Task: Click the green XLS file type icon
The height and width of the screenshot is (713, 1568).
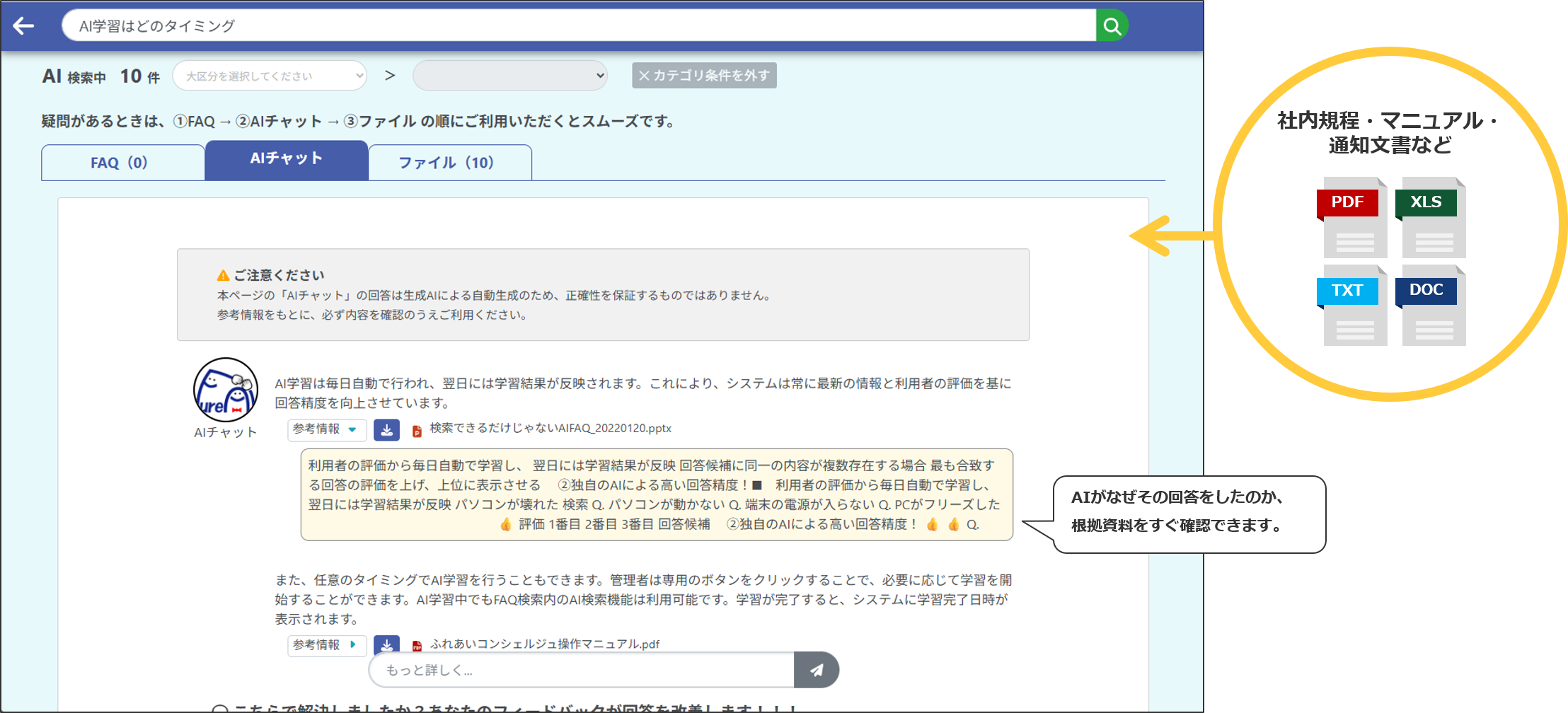Action: [1429, 216]
